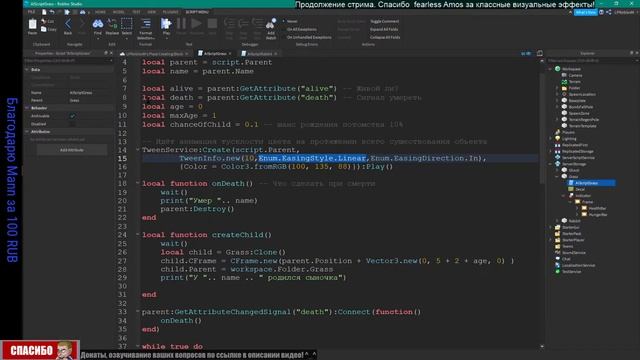Open Find with the binoculars icon
The height and width of the screenshot is (360, 640).
(x=98, y=24)
